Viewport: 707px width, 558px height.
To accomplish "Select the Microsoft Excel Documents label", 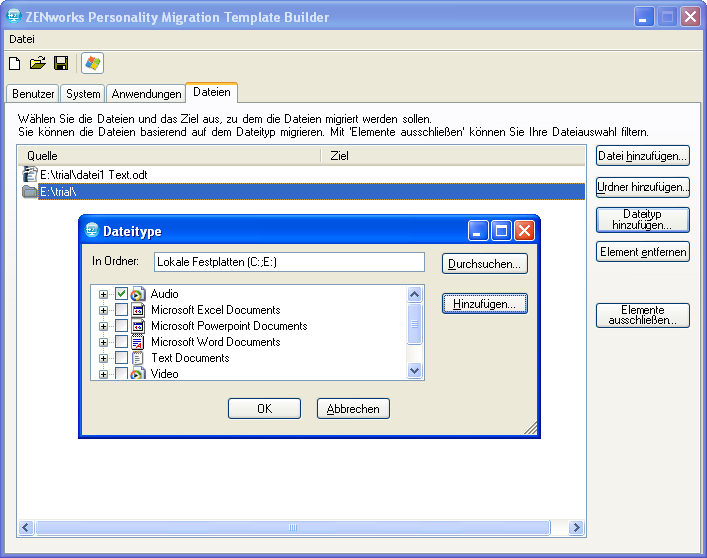I will click(x=216, y=310).
